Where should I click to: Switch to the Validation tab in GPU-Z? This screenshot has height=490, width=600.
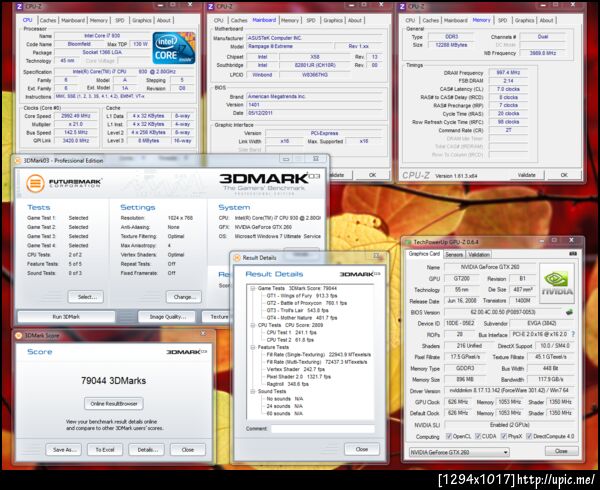click(479, 254)
